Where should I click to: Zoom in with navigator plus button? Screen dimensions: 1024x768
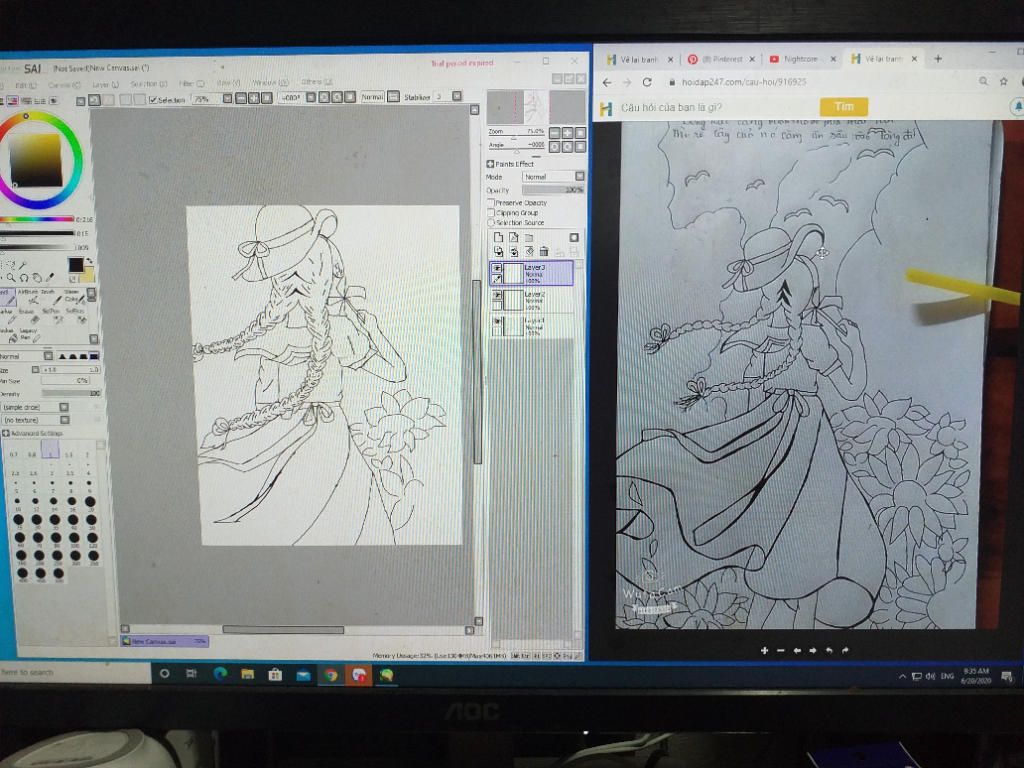pyautogui.click(x=568, y=133)
